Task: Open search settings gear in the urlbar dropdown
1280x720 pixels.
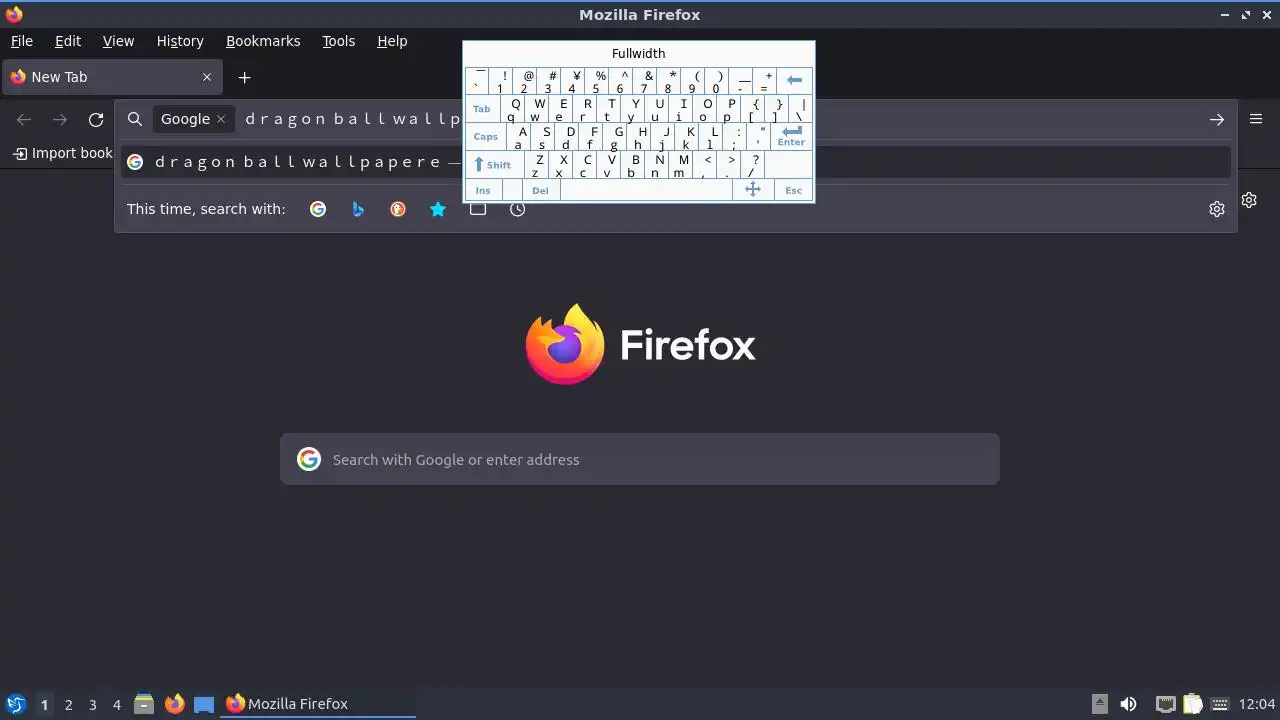Action: (1217, 209)
